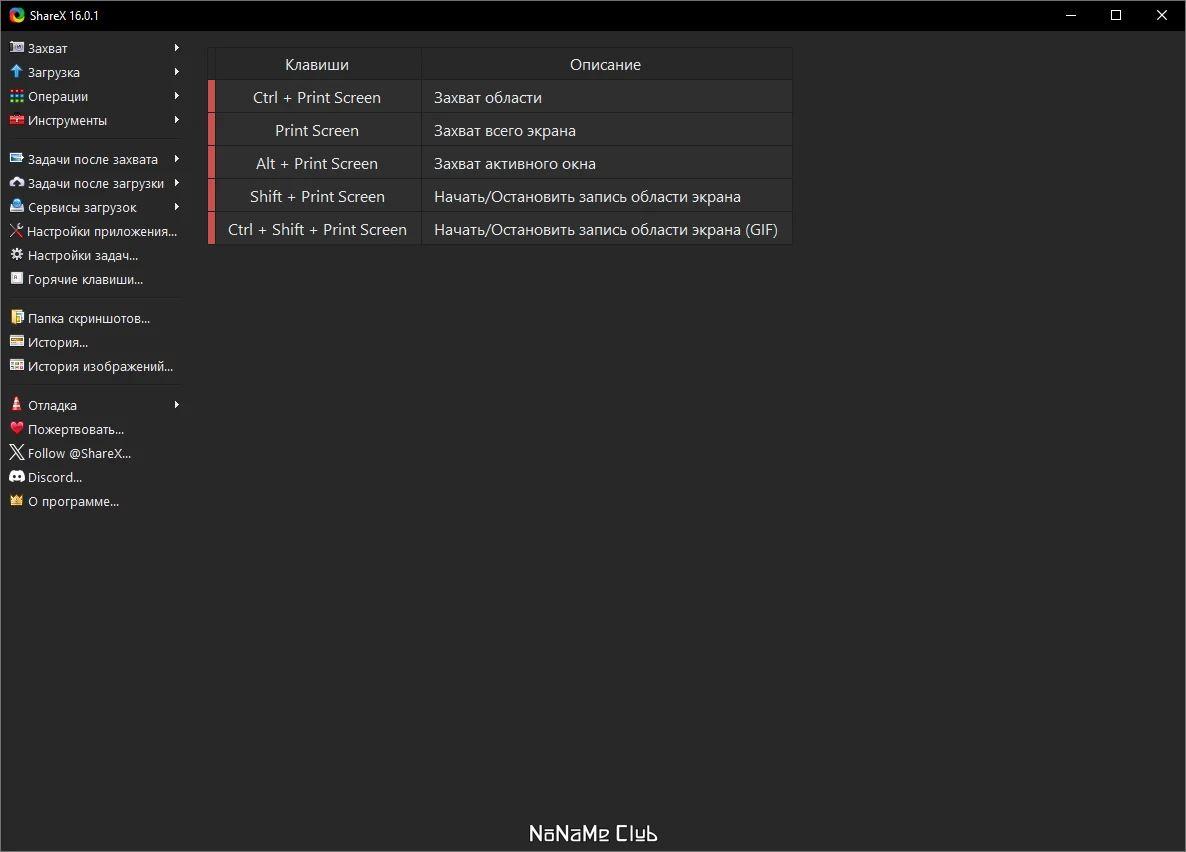Expand Задачи после захвата submenu arrow
Screen dimensions: 1186x852
pos(176,159)
